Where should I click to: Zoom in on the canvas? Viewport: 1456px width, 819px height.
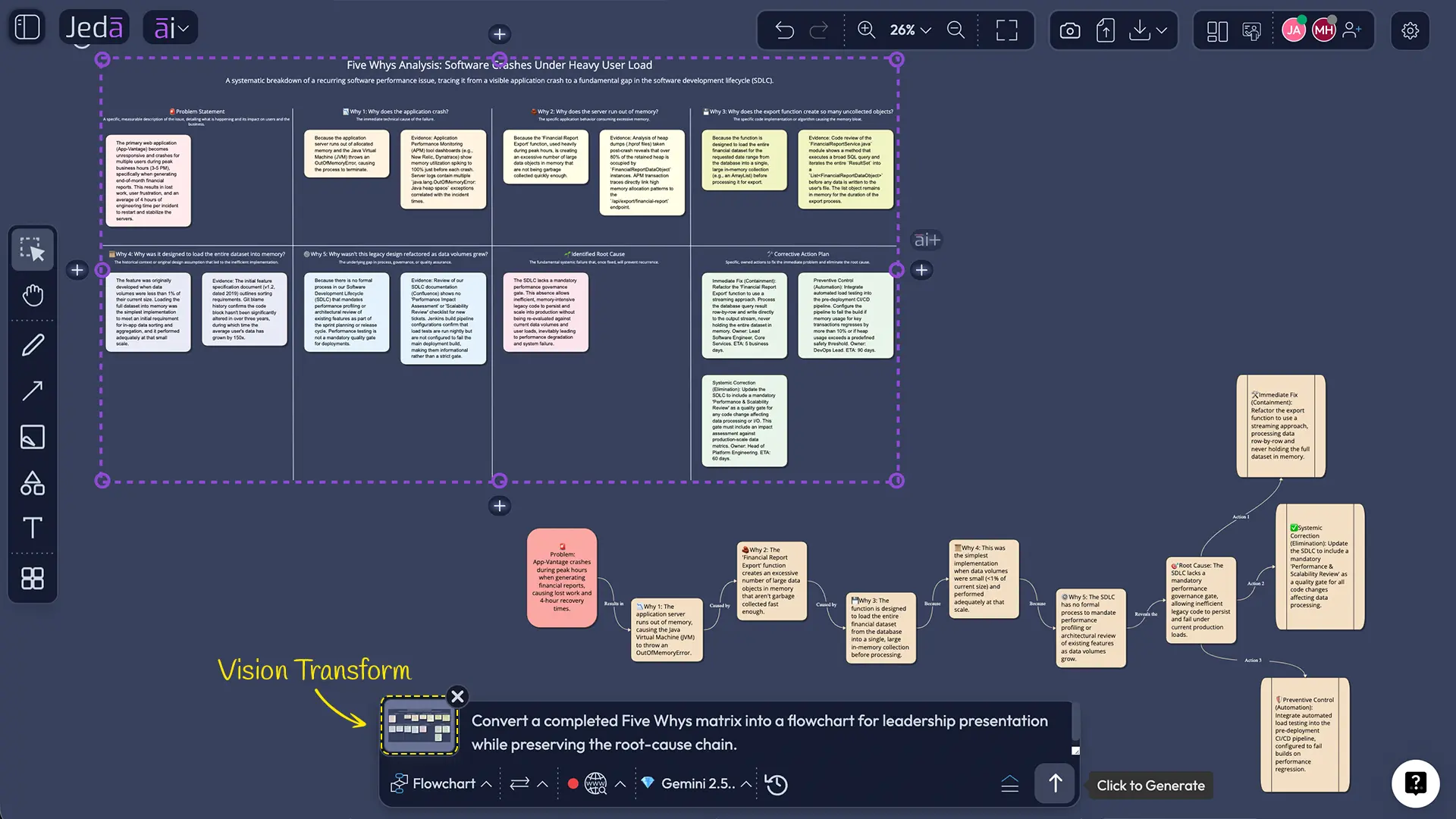pyautogui.click(x=866, y=30)
